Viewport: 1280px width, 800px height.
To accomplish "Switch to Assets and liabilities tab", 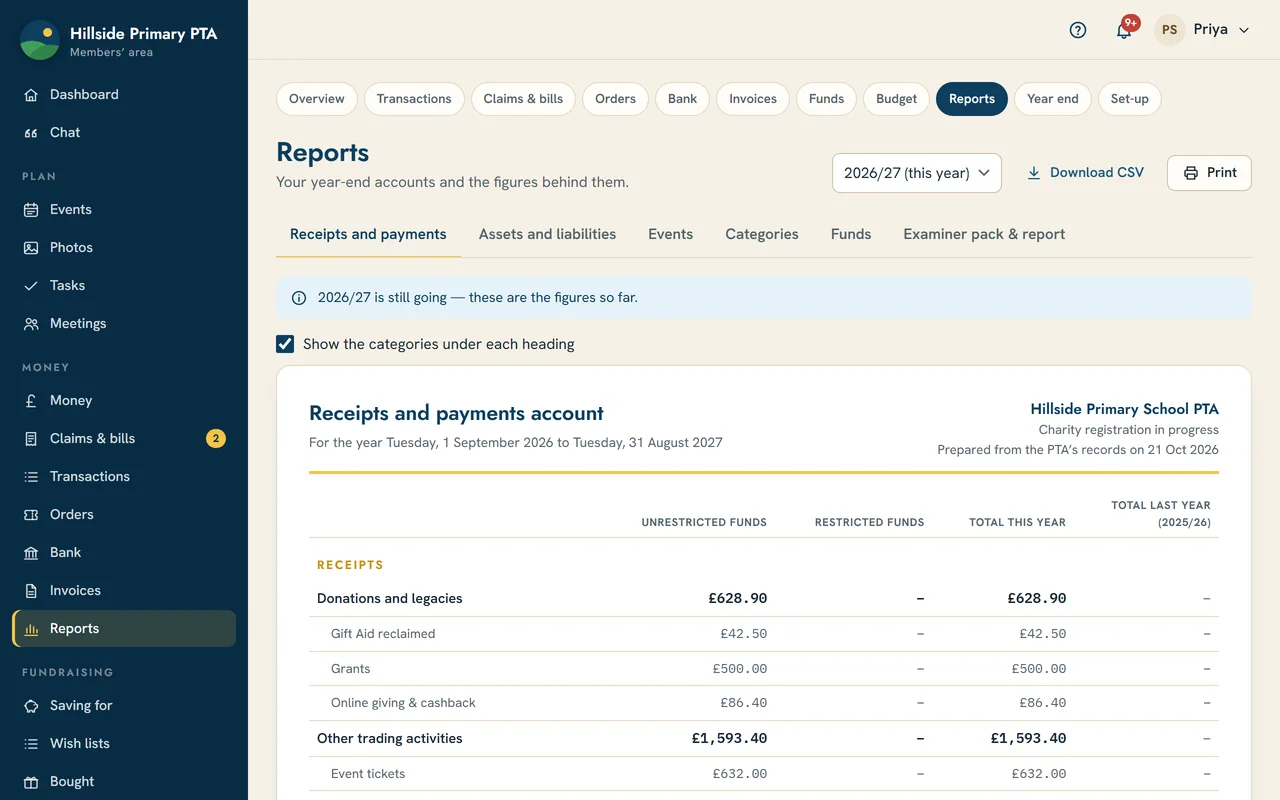I will (547, 234).
